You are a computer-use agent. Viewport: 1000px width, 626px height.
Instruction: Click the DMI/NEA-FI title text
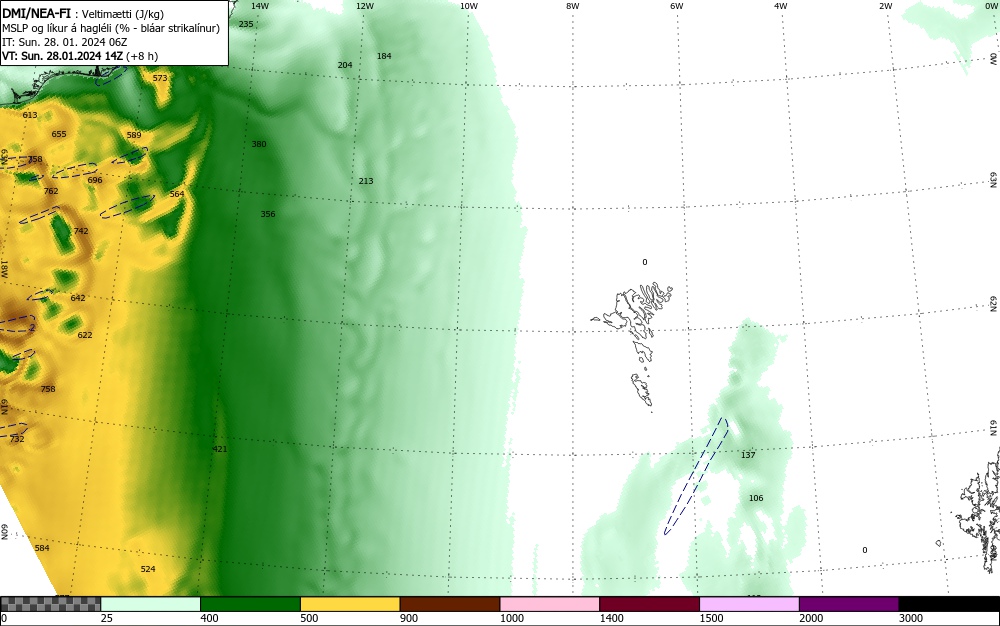pyautogui.click(x=36, y=13)
